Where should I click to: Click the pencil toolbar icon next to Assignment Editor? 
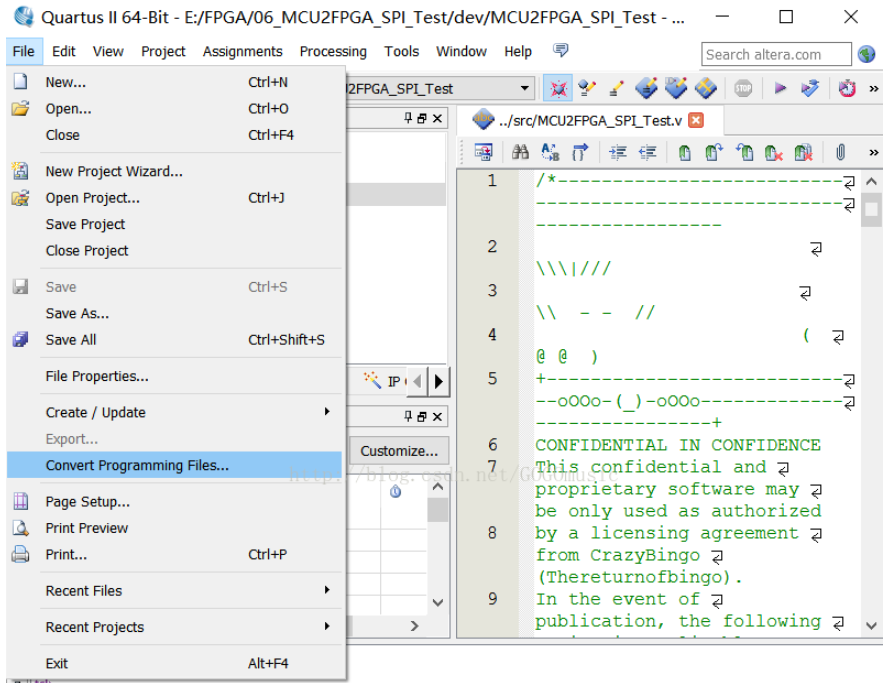(616, 88)
